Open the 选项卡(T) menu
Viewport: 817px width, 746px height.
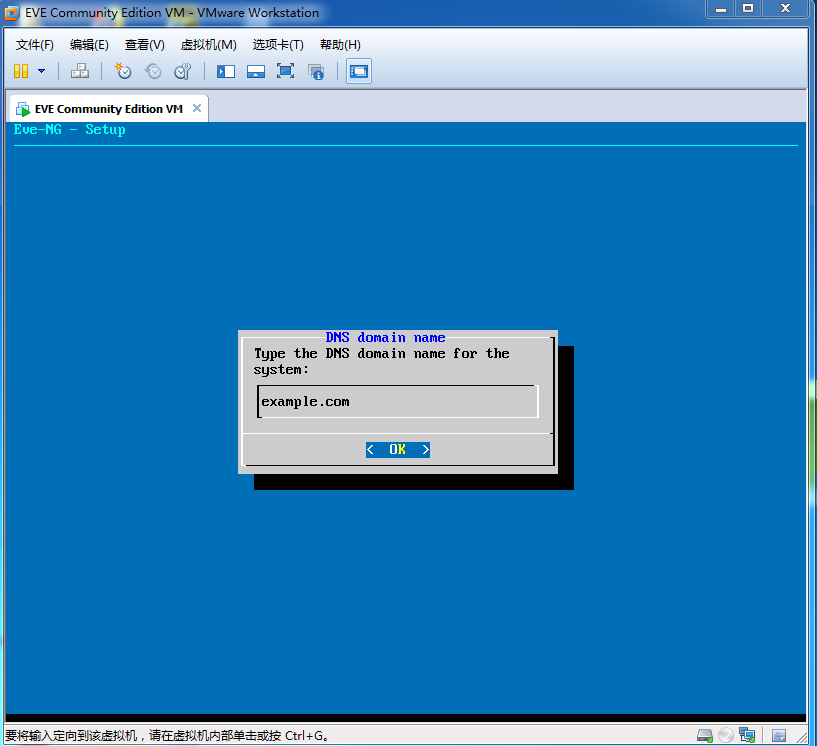tap(278, 45)
